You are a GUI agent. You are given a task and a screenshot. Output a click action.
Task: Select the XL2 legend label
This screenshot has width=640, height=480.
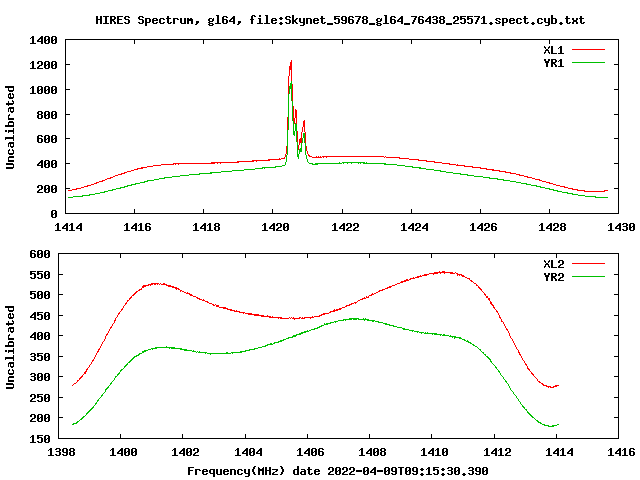tap(553, 264)
